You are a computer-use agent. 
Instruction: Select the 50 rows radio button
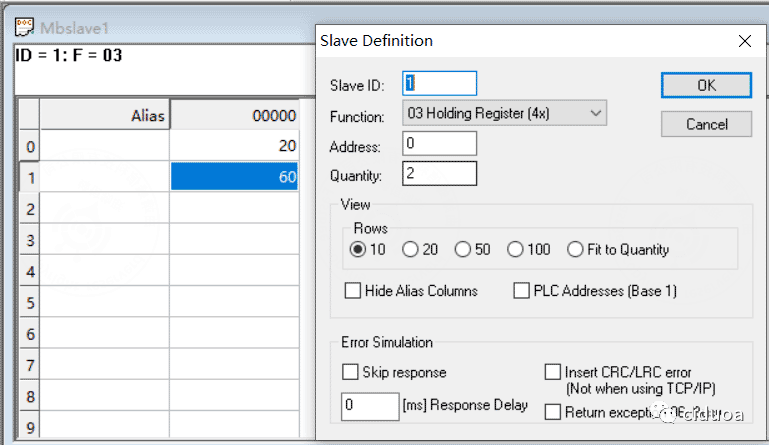pyautogui.click(x=462, y=250)
